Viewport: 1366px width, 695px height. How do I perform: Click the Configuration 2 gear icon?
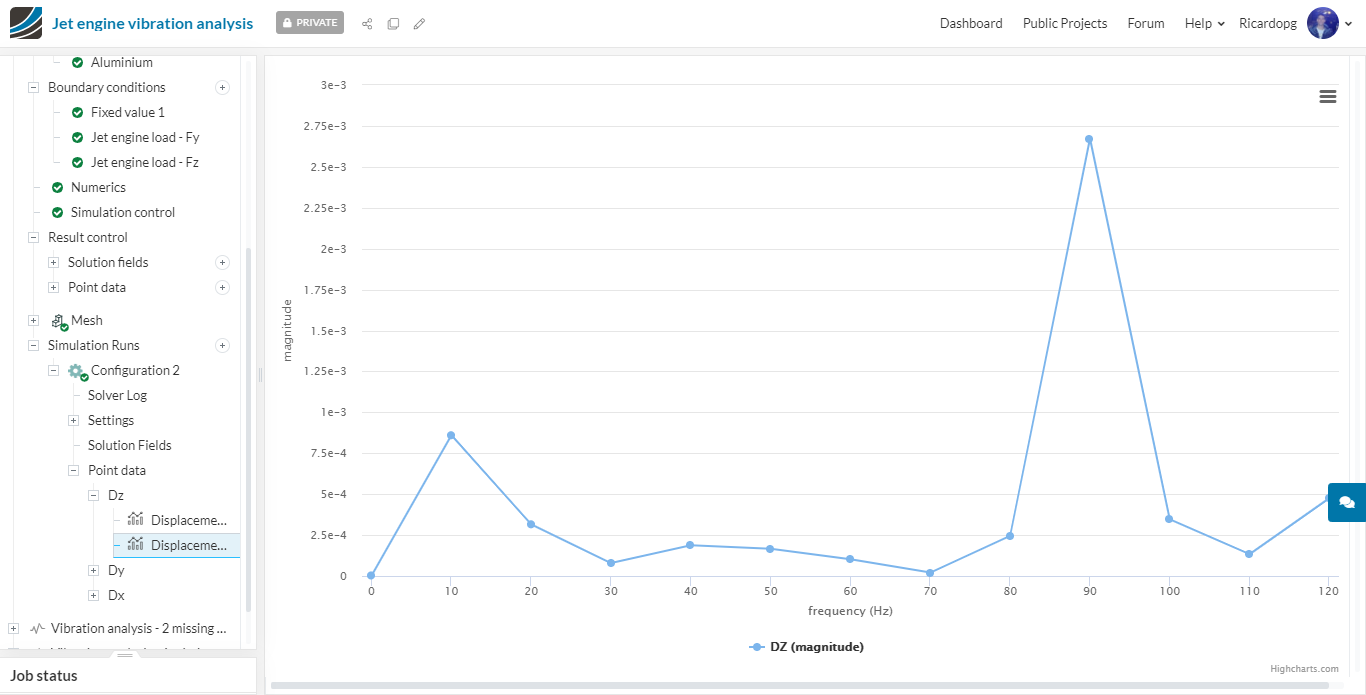pyautogui.click(x=77, y=371)
